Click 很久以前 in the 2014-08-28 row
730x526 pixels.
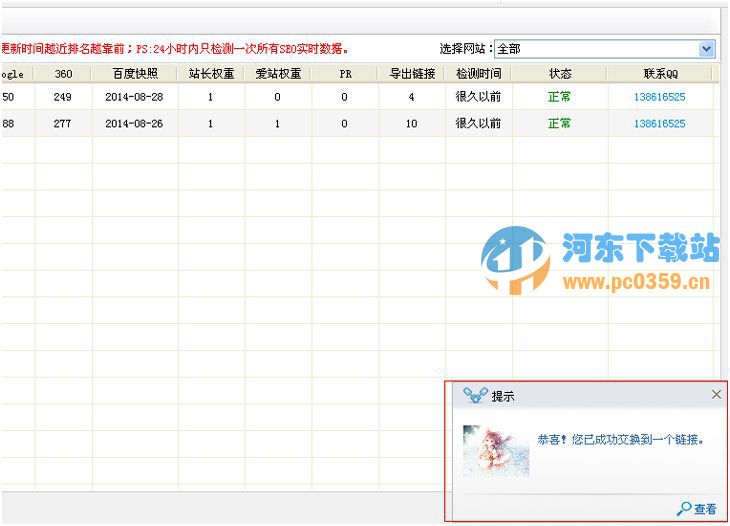(x=478, y=97)
